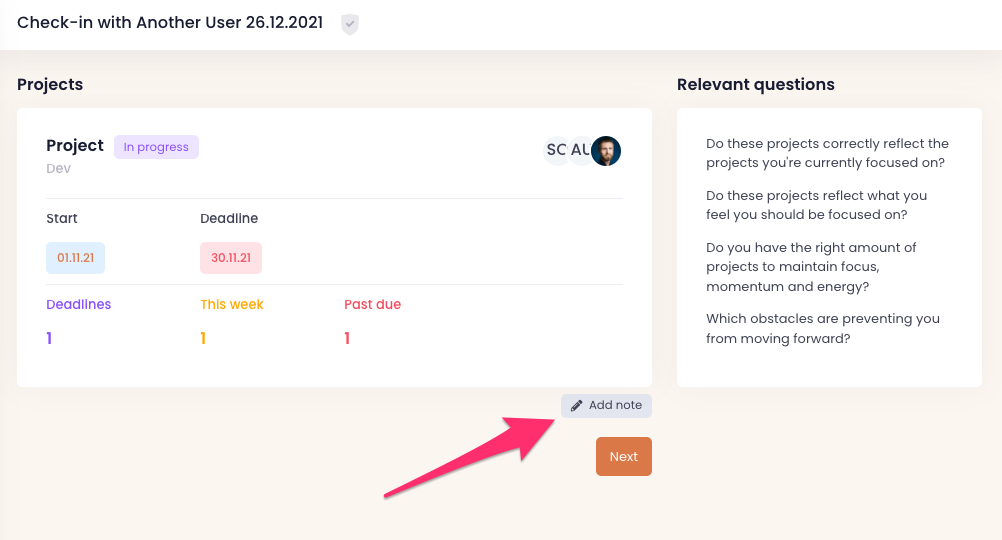Screen dimensions: 1002x540
Task: Click the Dev label under Project
Action: point(58,169)
